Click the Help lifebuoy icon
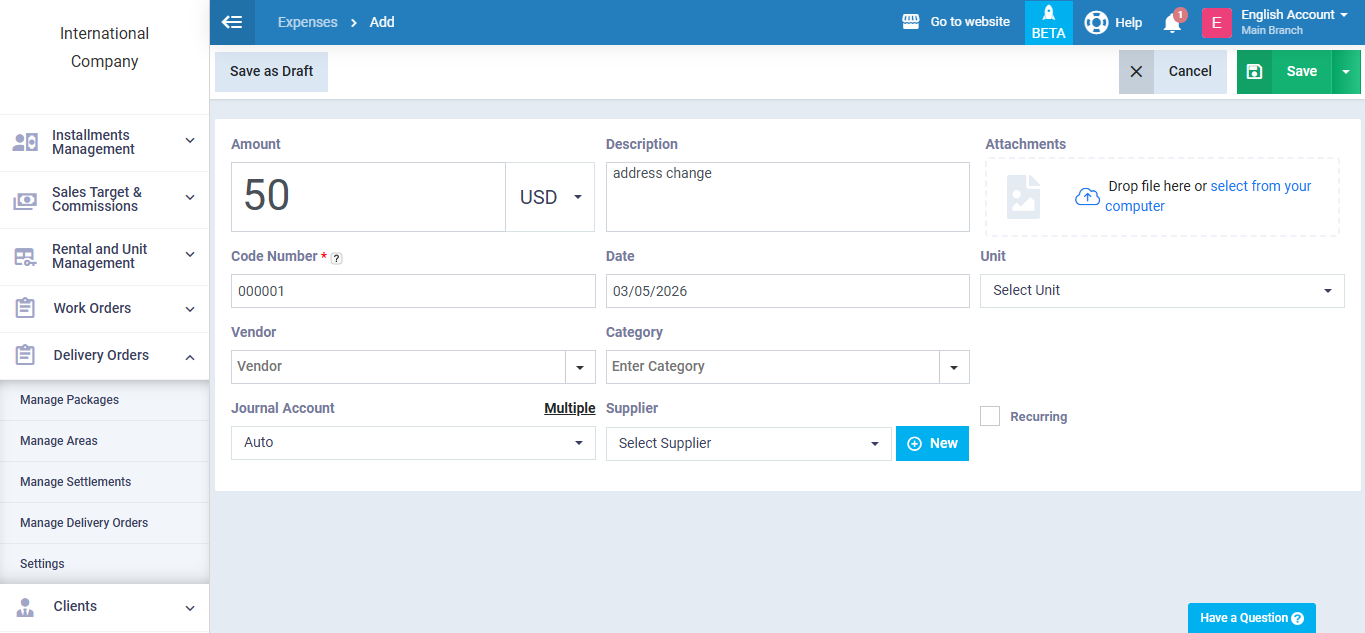Viewport: 1365px width, 633px height. click(1096, 22)
